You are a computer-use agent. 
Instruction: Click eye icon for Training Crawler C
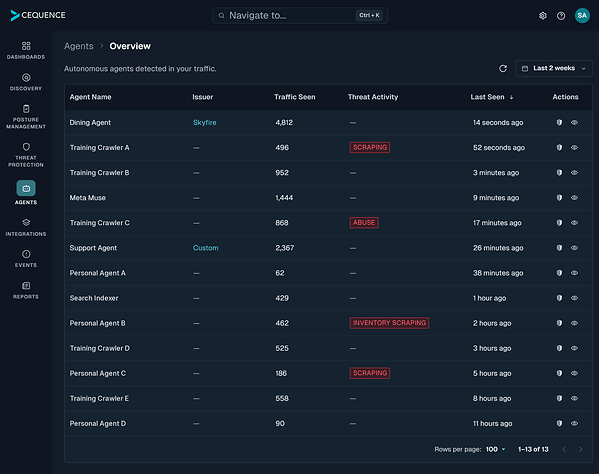[574, 223]
